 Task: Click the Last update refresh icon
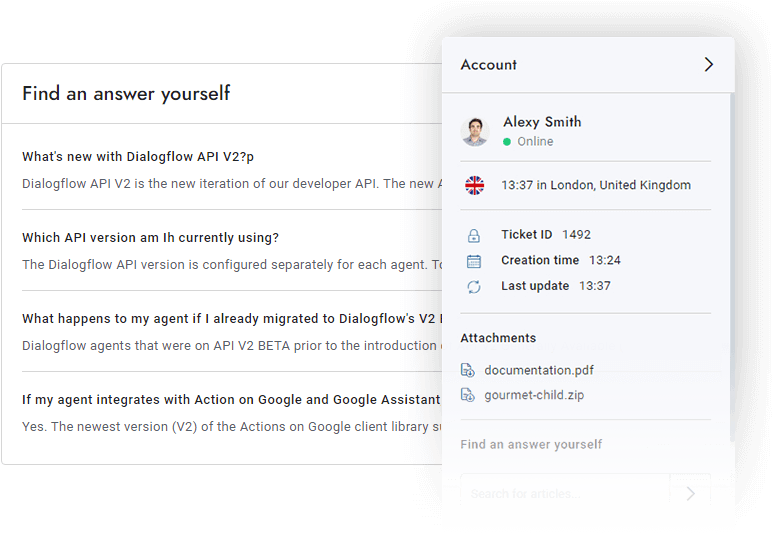pos(474,287)
